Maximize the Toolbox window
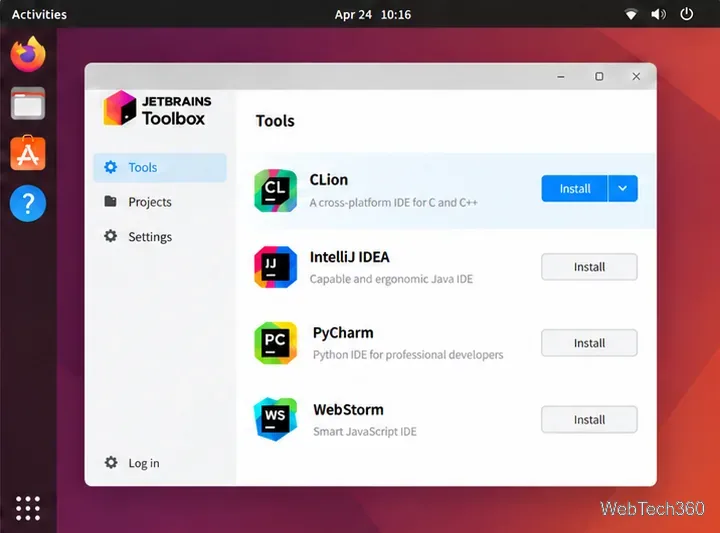 click(599, 77)
